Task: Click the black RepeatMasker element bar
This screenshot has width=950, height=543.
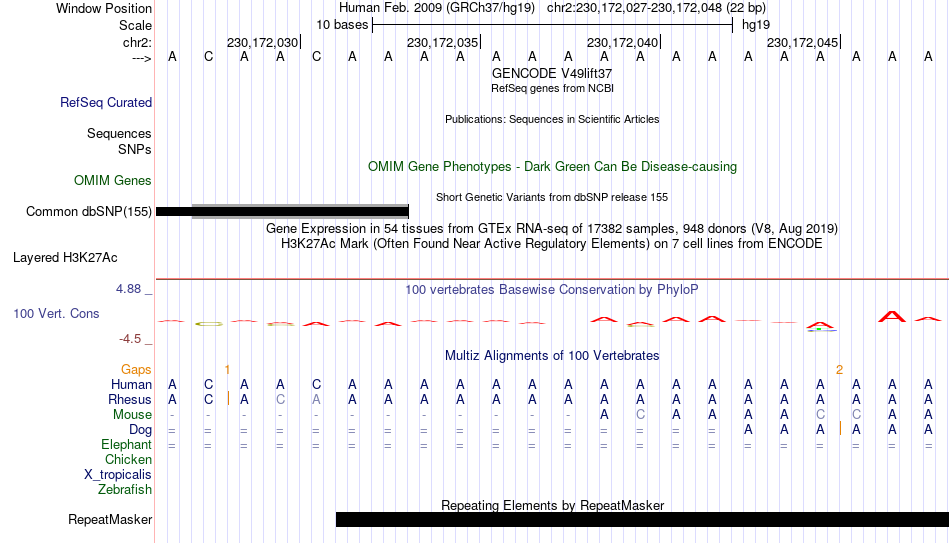Action: click(642, 519)
